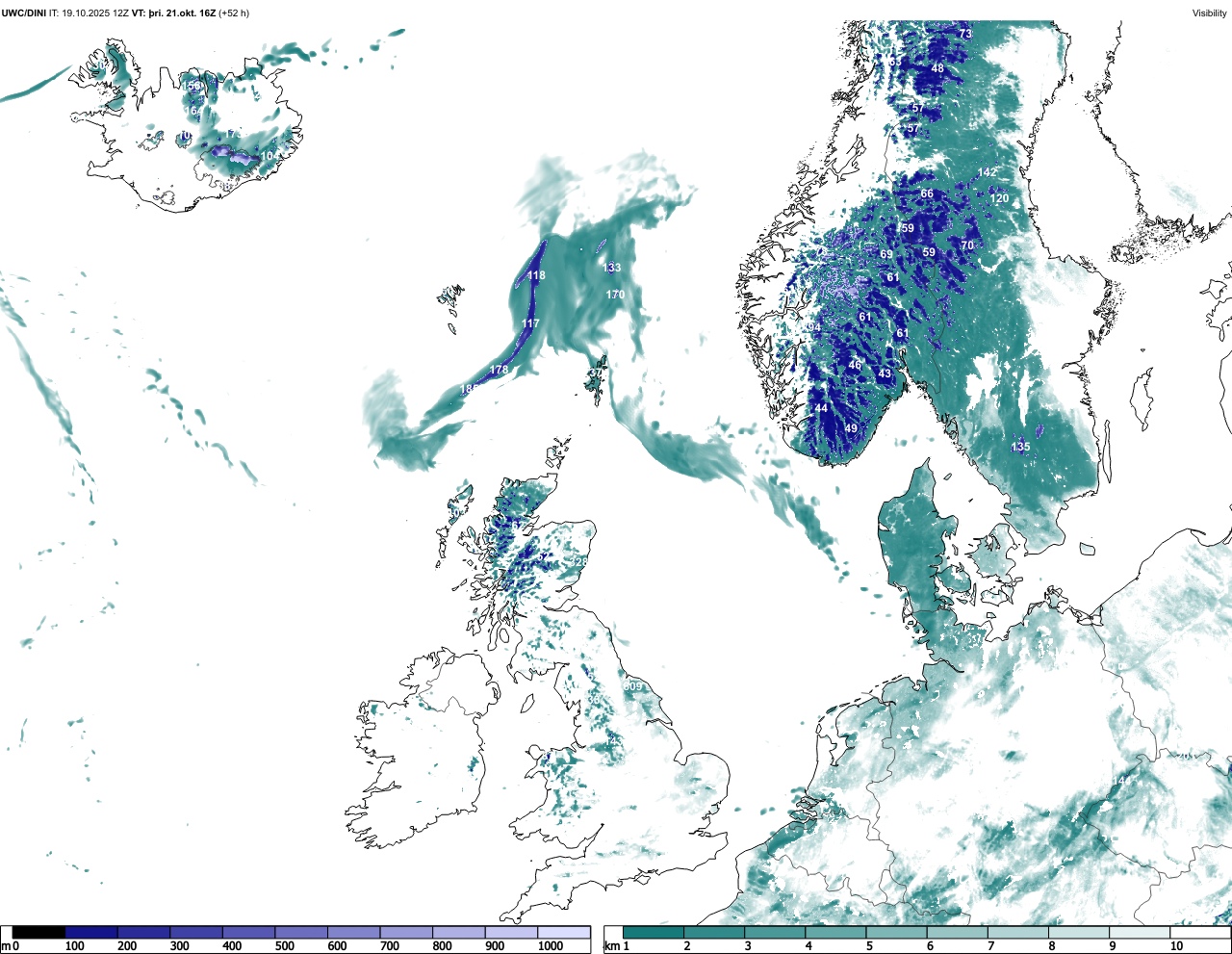Image resolution: width=1232 pixels, height=954 pixels.
Task: Click the 'Visibility' title at top right
Action: click(1209, 13)
